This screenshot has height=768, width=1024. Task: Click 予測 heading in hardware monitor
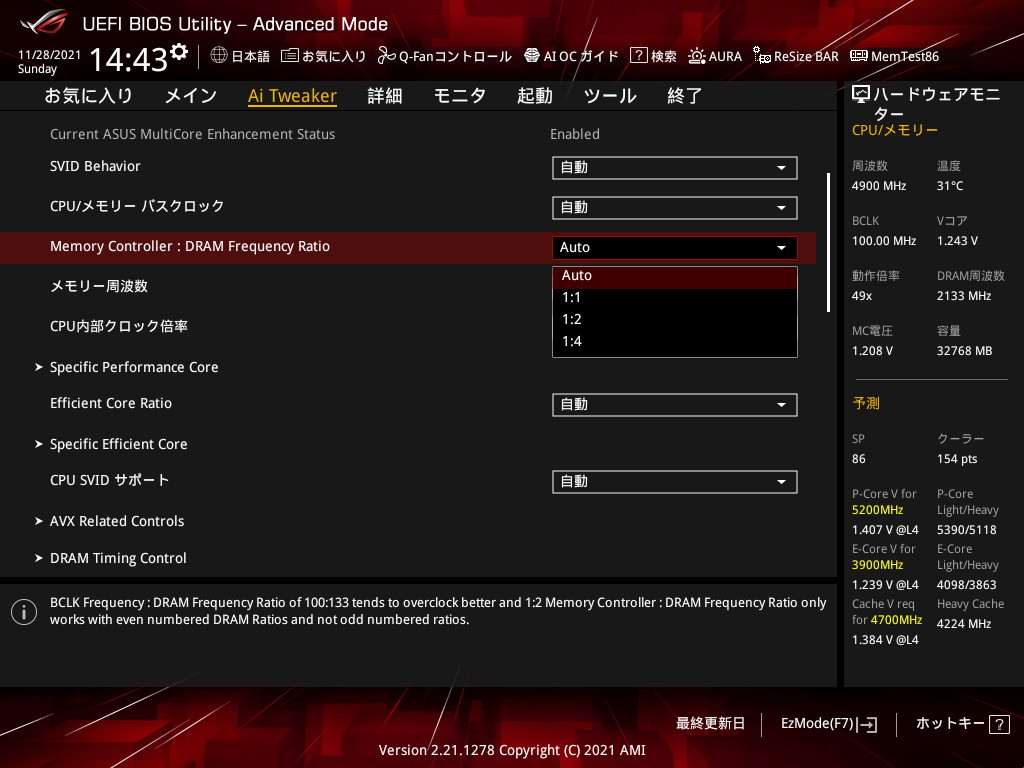coord(866,404)
